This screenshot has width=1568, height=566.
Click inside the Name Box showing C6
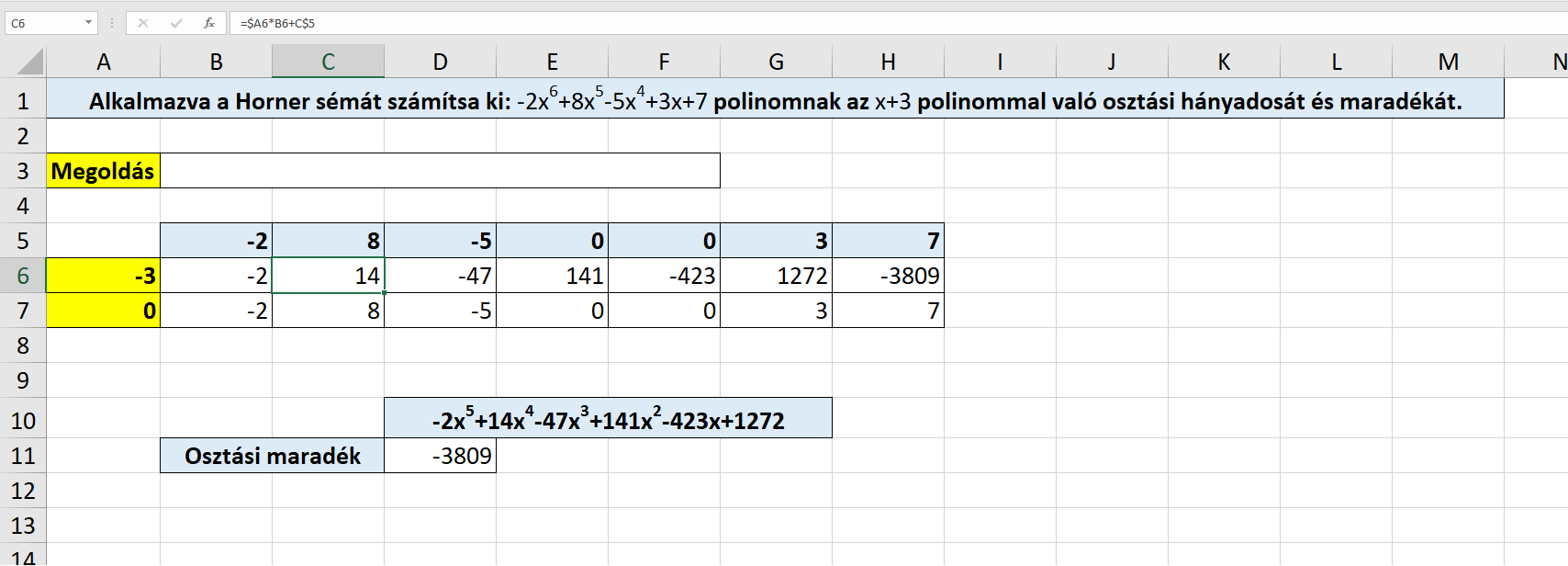(41, 23)
